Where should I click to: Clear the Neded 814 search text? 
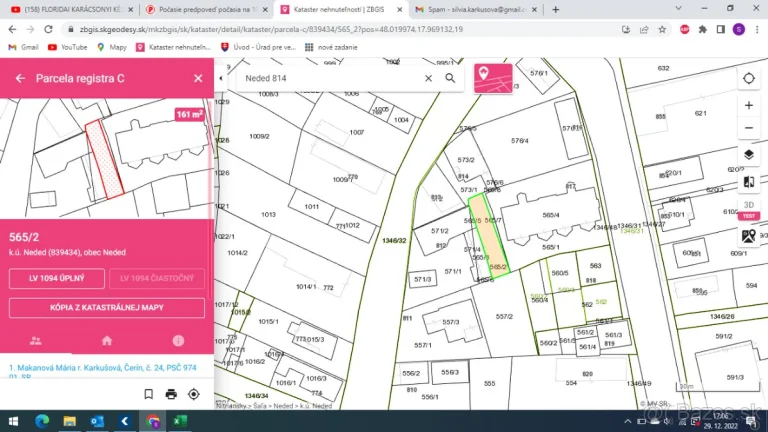point(428,78)
